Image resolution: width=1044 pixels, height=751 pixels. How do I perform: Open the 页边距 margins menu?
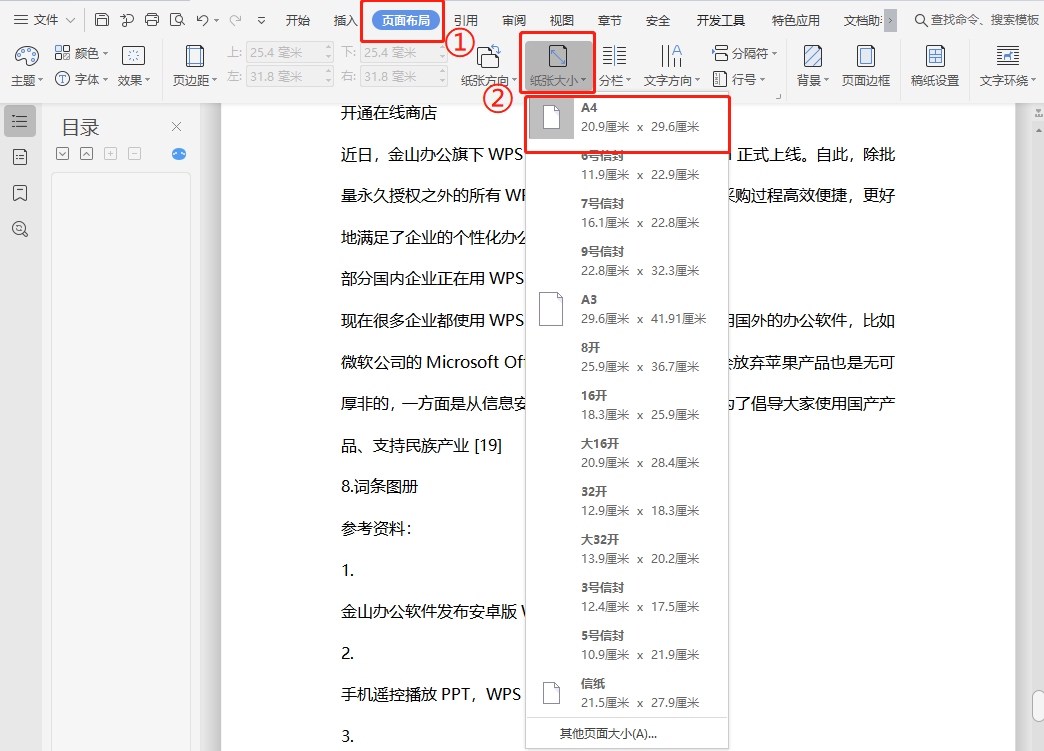pyautogui.click(x=195, y=65)
